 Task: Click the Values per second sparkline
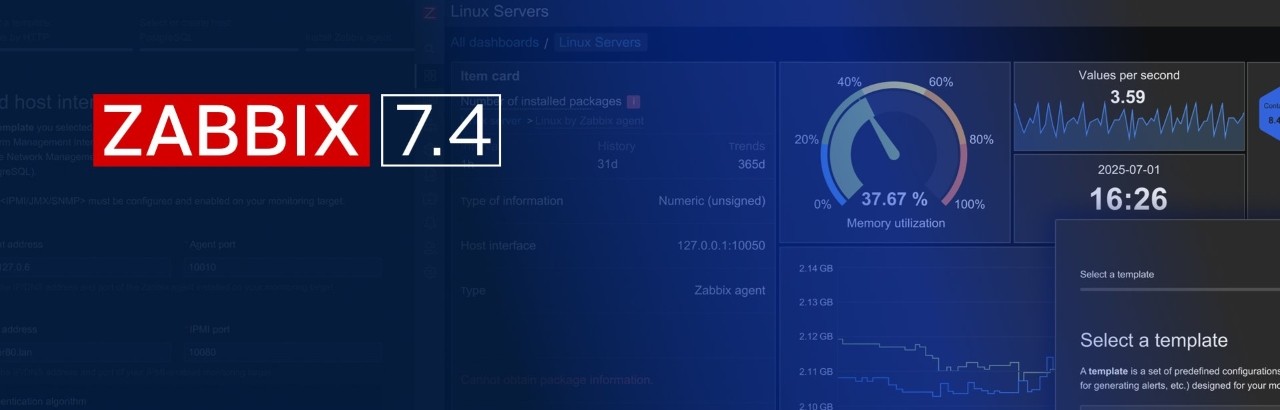(x=1128, y=123)
